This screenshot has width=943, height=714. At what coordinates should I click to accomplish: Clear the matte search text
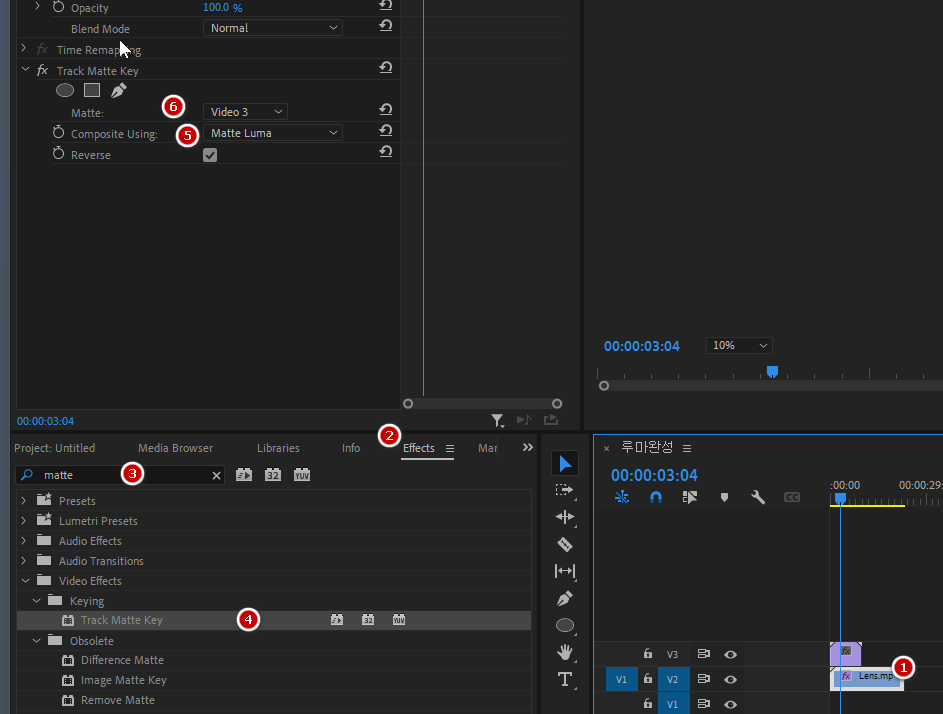coord(216,476)
